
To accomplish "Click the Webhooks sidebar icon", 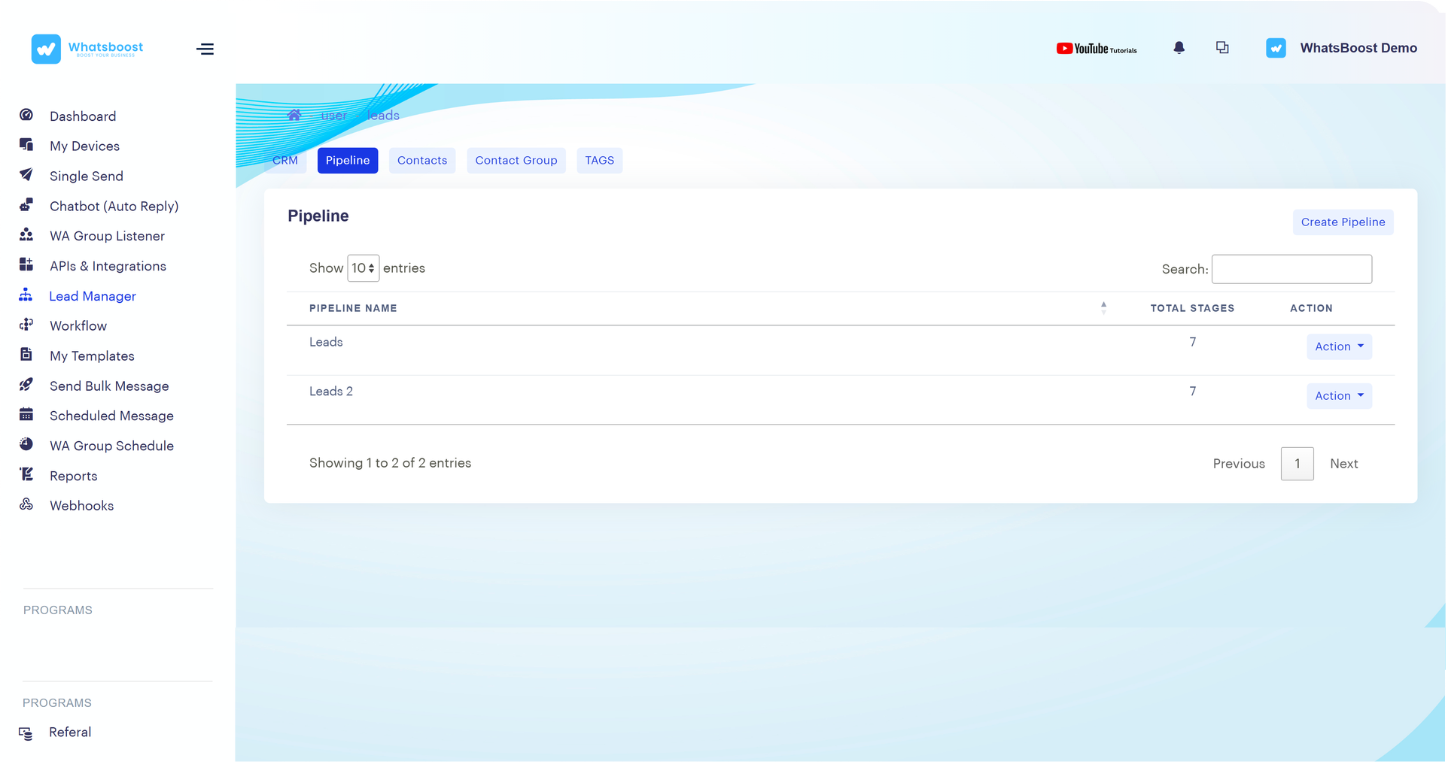I will [27, 506].
